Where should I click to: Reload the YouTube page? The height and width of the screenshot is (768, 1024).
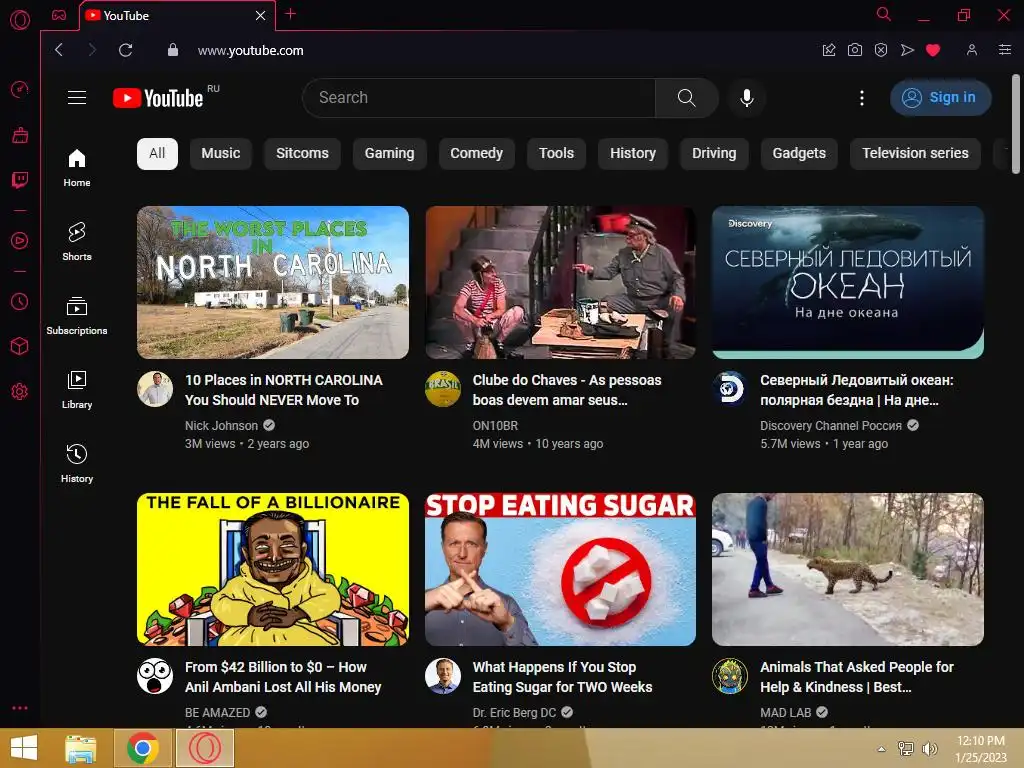125,50
